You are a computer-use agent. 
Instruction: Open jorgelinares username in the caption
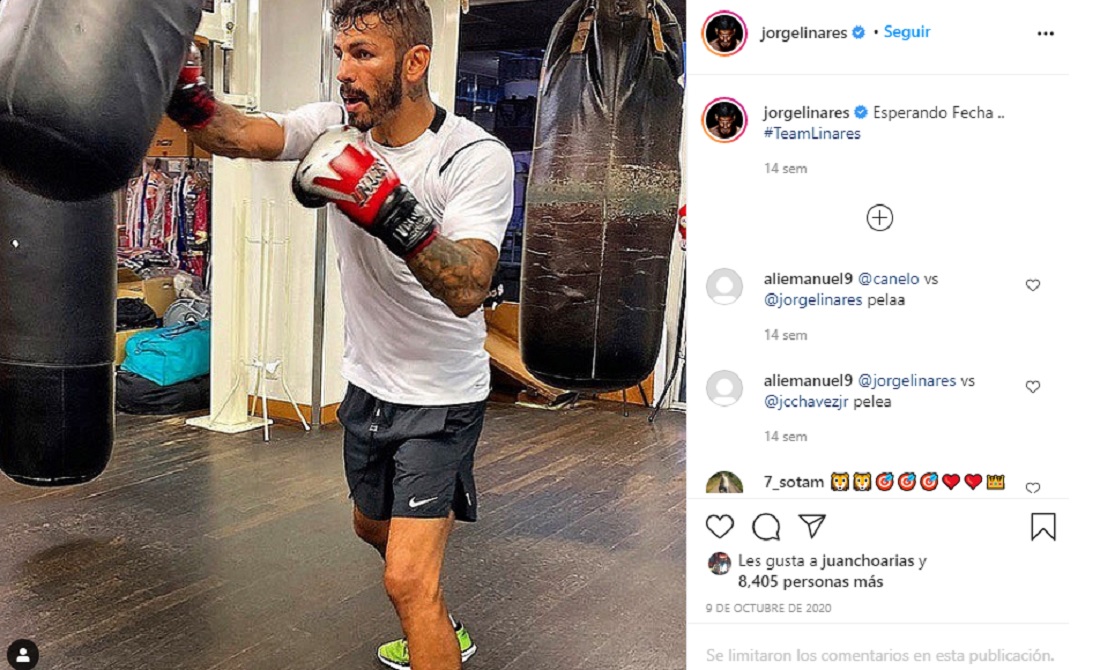pyautogui.click(x=806, y=112)
